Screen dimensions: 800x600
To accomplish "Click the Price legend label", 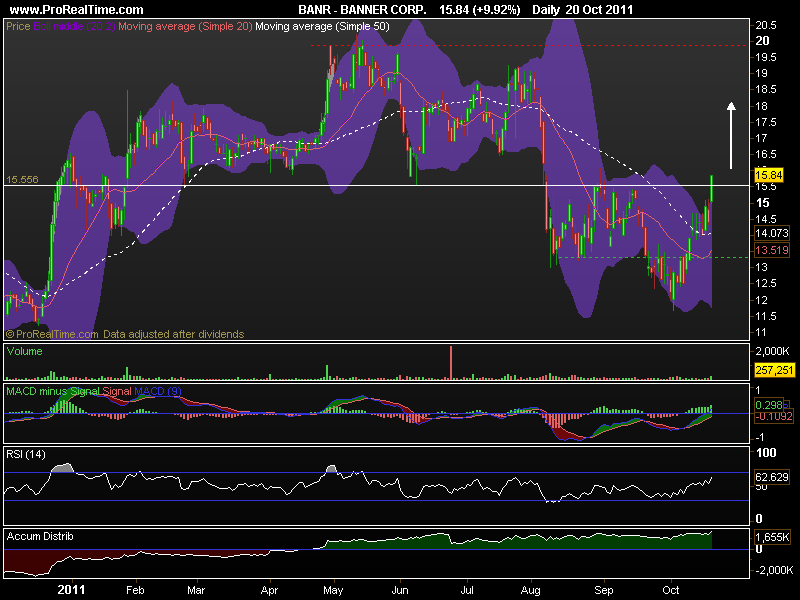I will pos(18,26).
